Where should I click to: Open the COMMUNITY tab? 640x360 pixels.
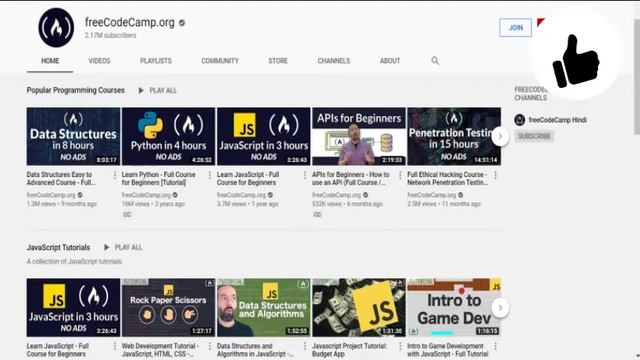[x=220, y=61]
